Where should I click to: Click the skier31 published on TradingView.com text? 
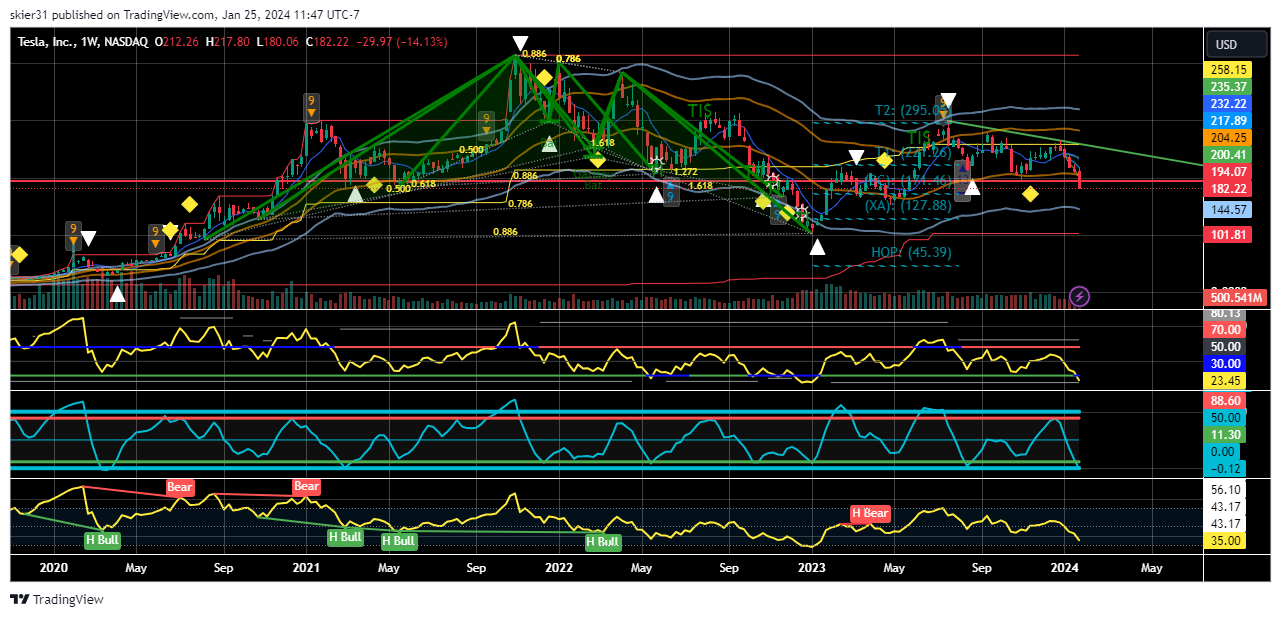(112, 15)
